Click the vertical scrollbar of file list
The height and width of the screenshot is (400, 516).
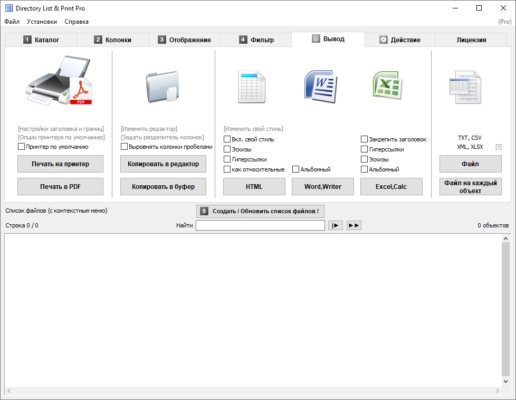tap(506, 308)
